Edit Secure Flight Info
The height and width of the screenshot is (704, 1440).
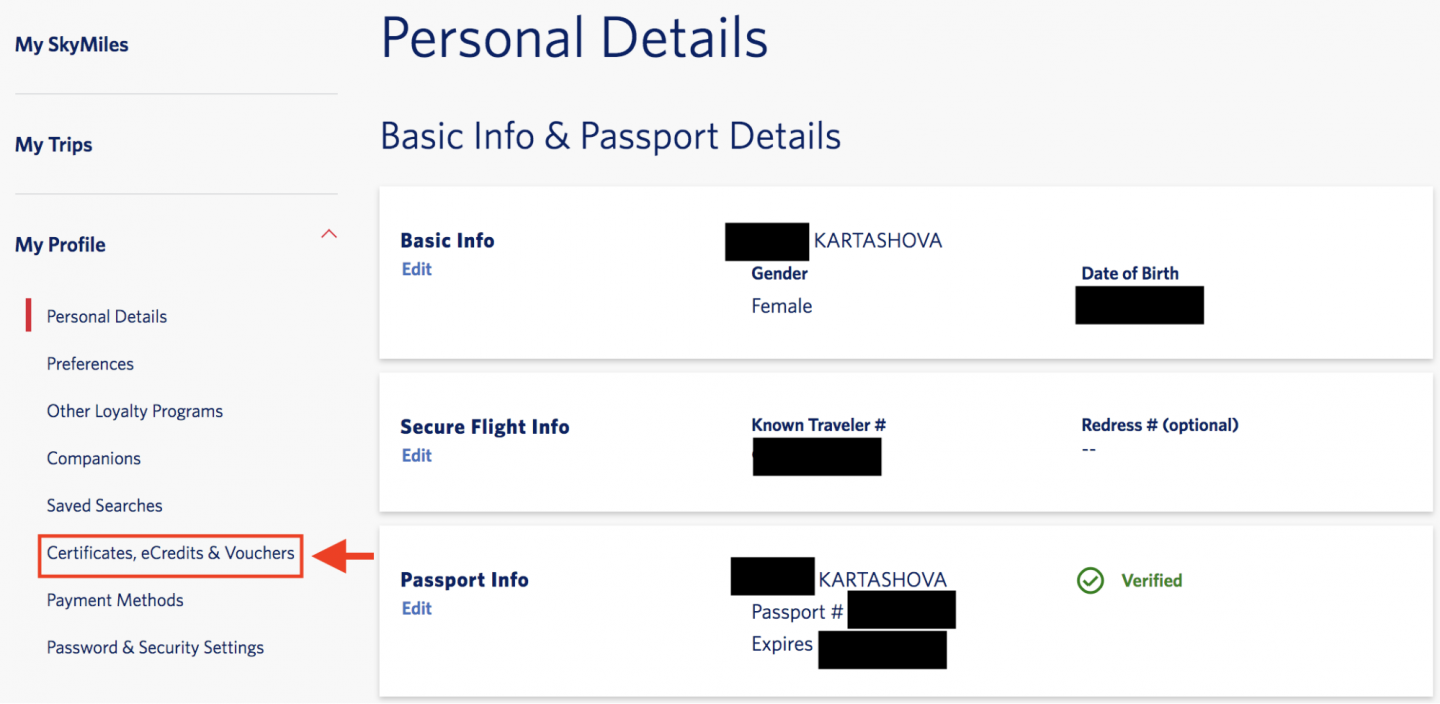(x=416, y=456)
